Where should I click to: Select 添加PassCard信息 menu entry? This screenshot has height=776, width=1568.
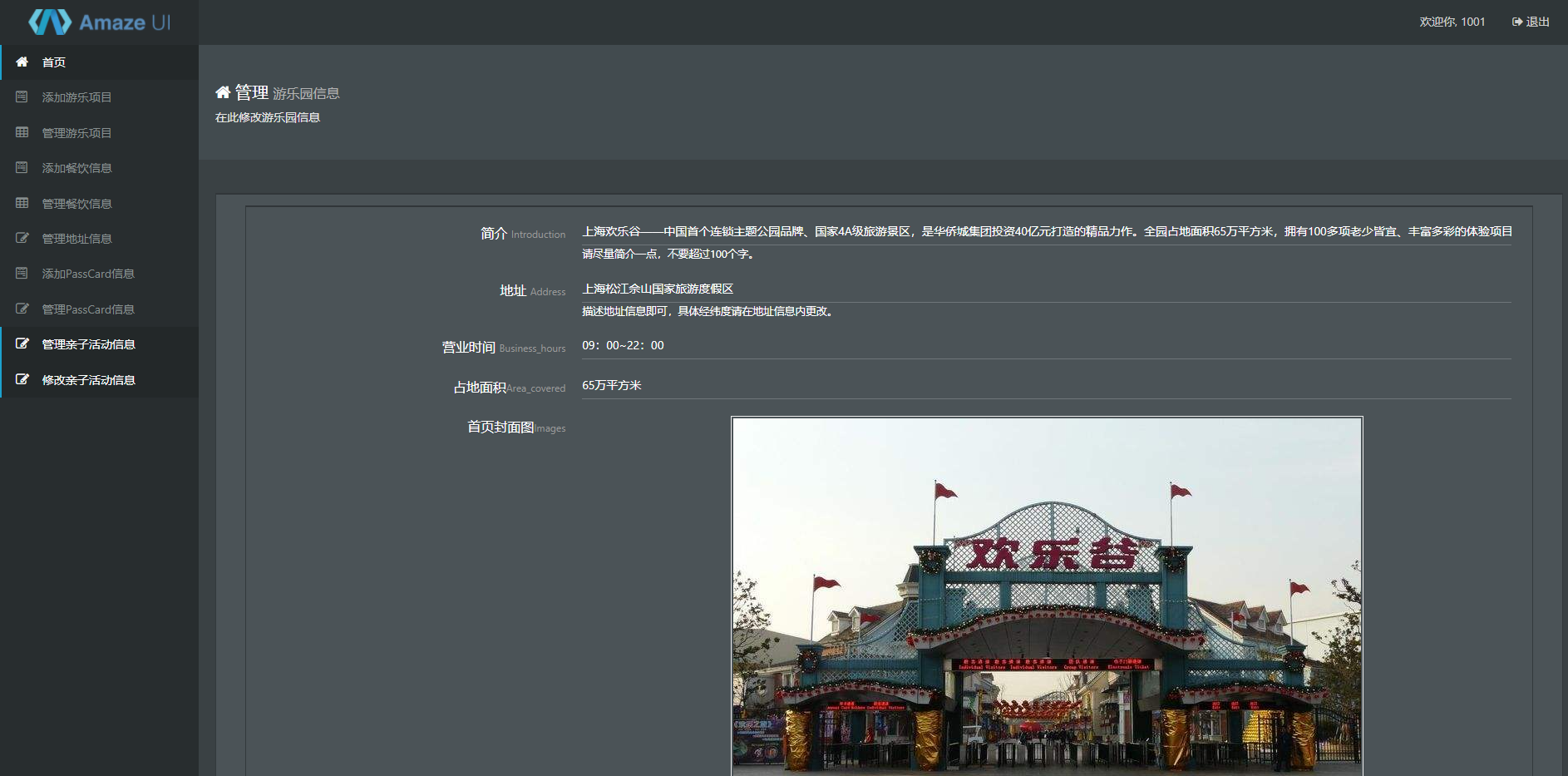(99, 274)
